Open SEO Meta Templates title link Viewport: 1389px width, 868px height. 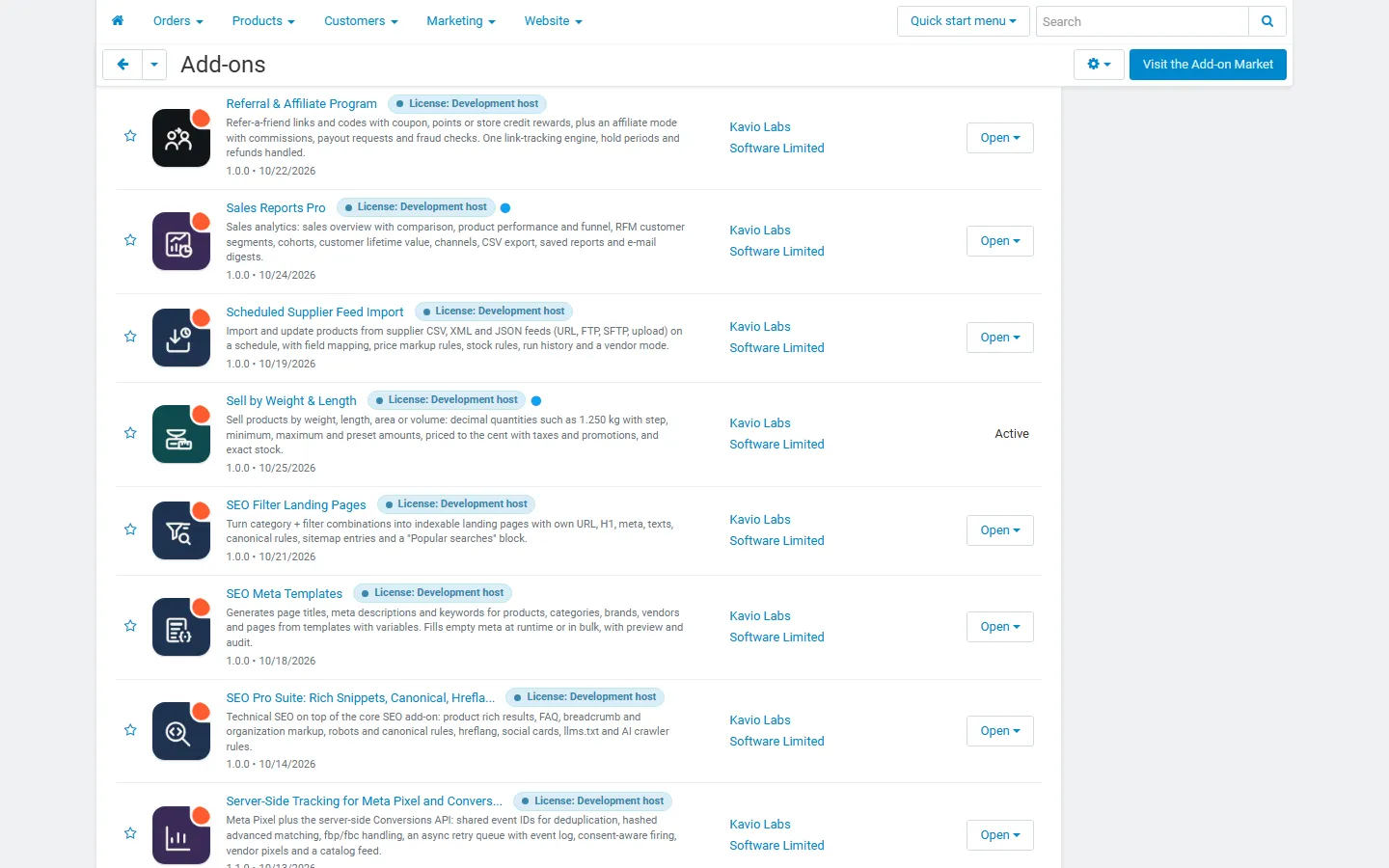click(285, 594)
